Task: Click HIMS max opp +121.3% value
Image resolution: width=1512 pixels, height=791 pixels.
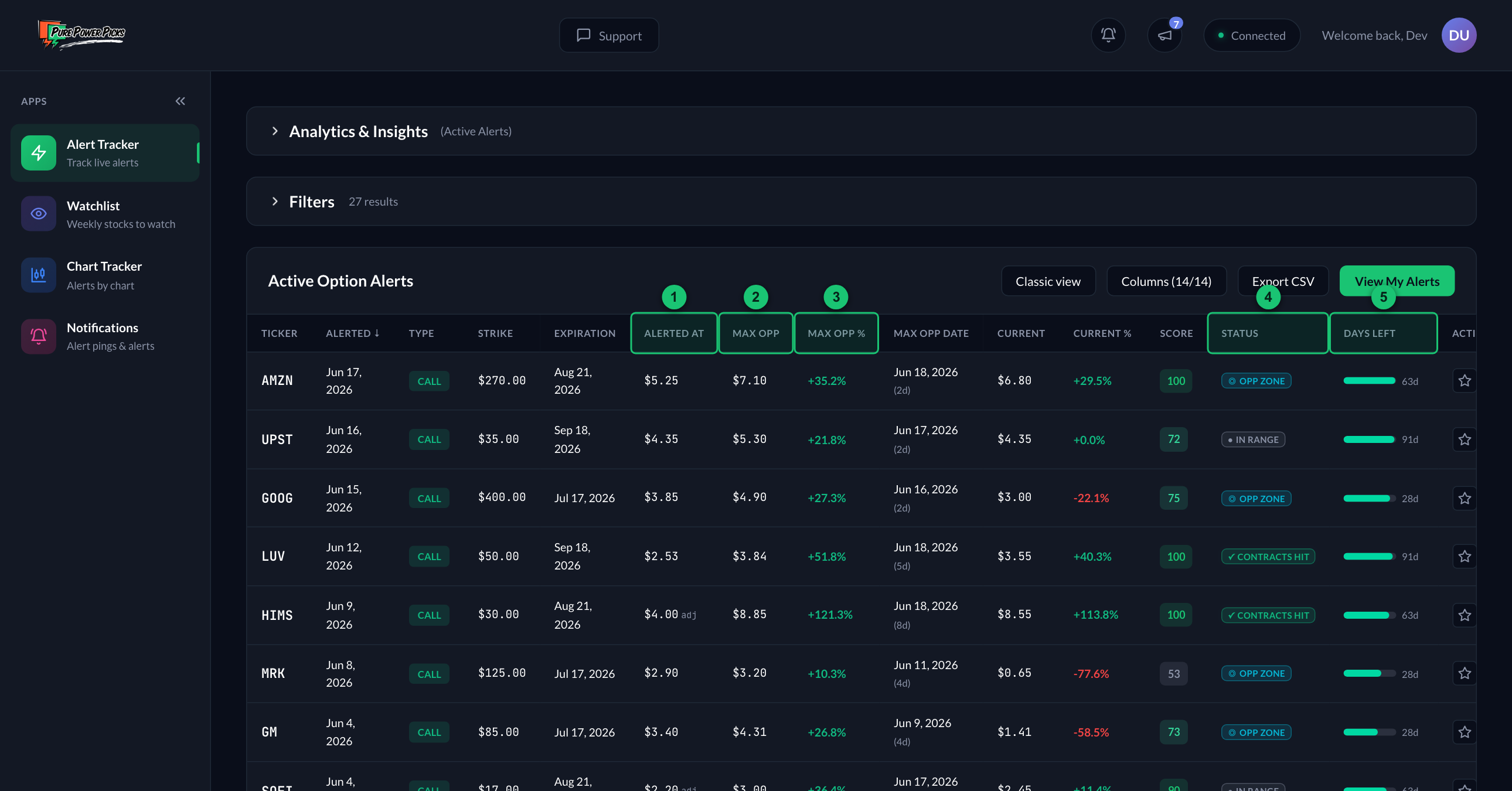Action: click(830, 615)
